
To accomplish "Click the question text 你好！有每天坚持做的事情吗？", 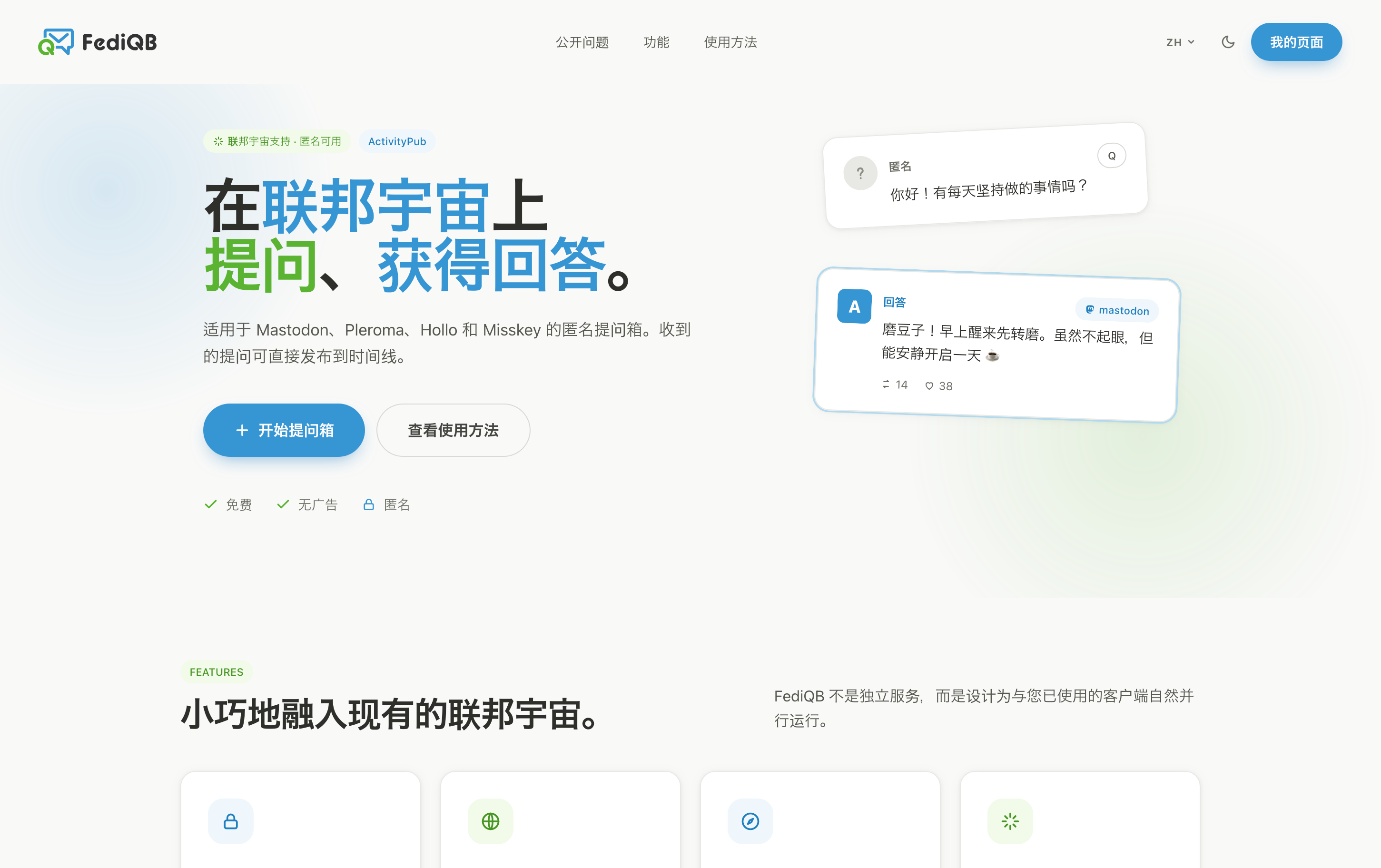I will 989,190.
